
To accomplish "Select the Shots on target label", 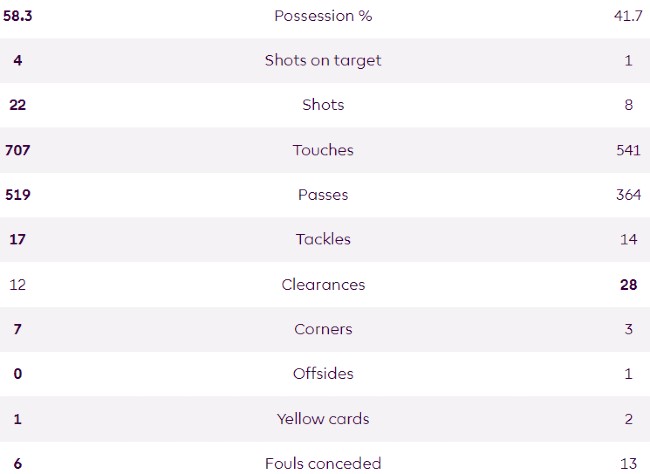I will [x=323, y=60].
